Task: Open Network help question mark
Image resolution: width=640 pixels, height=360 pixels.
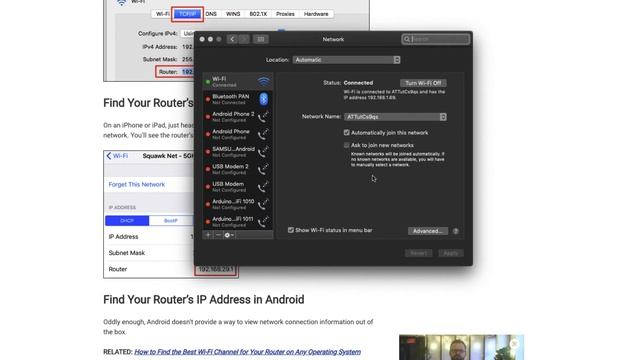Action: coord(456,231)
